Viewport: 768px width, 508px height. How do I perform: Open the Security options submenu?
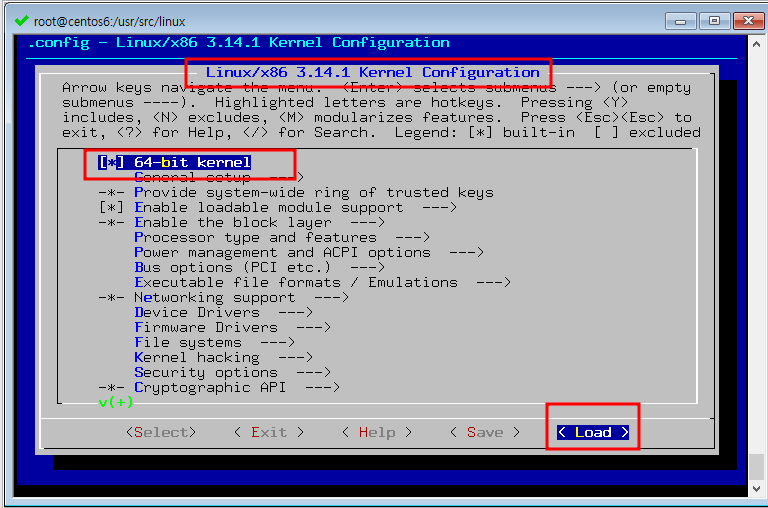tap(233, 372)
